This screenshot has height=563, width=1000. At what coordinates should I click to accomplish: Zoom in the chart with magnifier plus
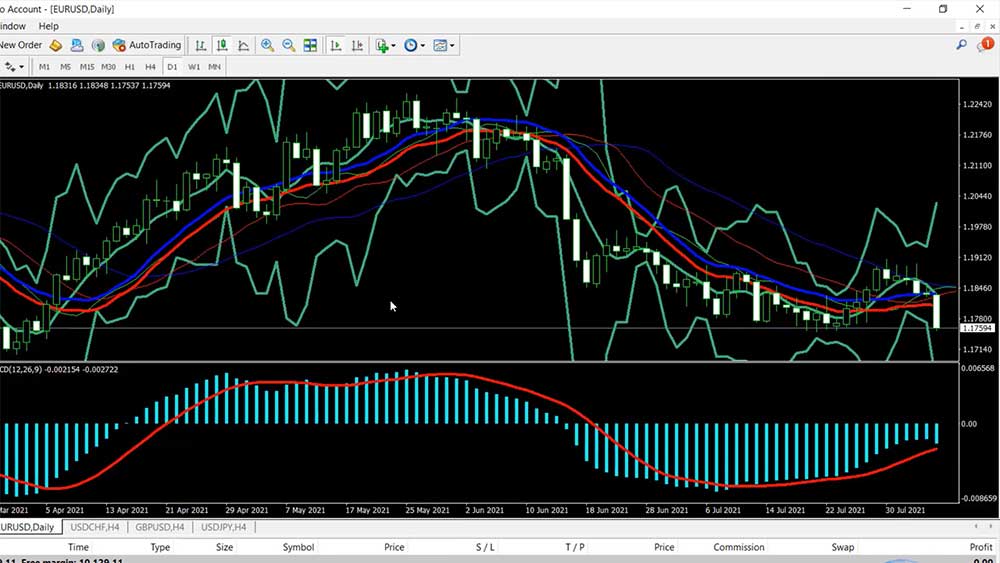[x=268, y=45]
